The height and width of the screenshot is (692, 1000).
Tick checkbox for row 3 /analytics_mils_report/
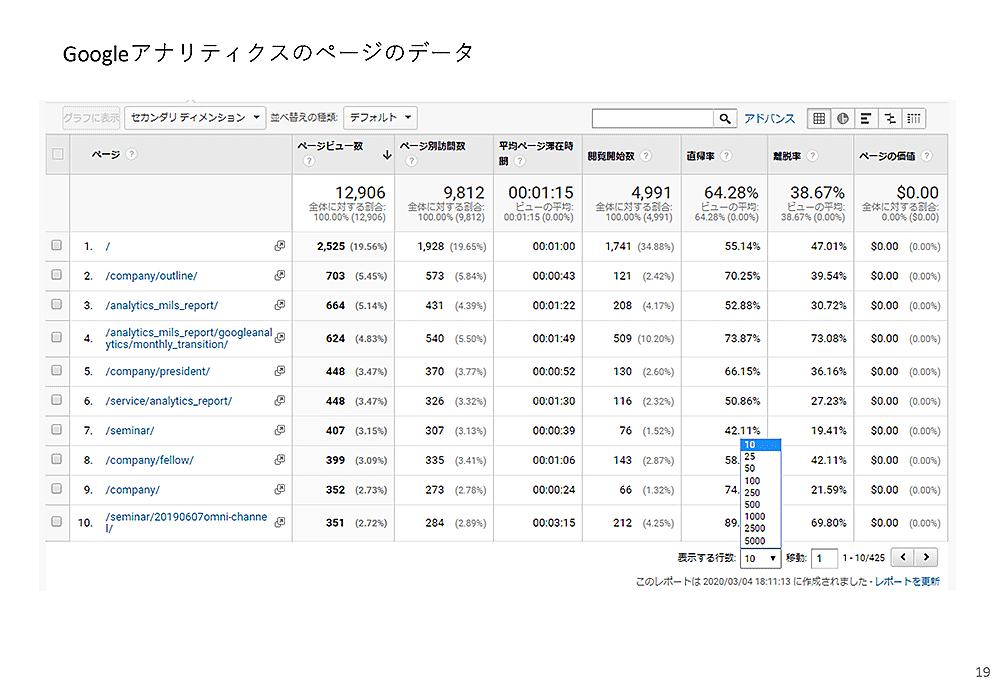[x=57, y=305]
